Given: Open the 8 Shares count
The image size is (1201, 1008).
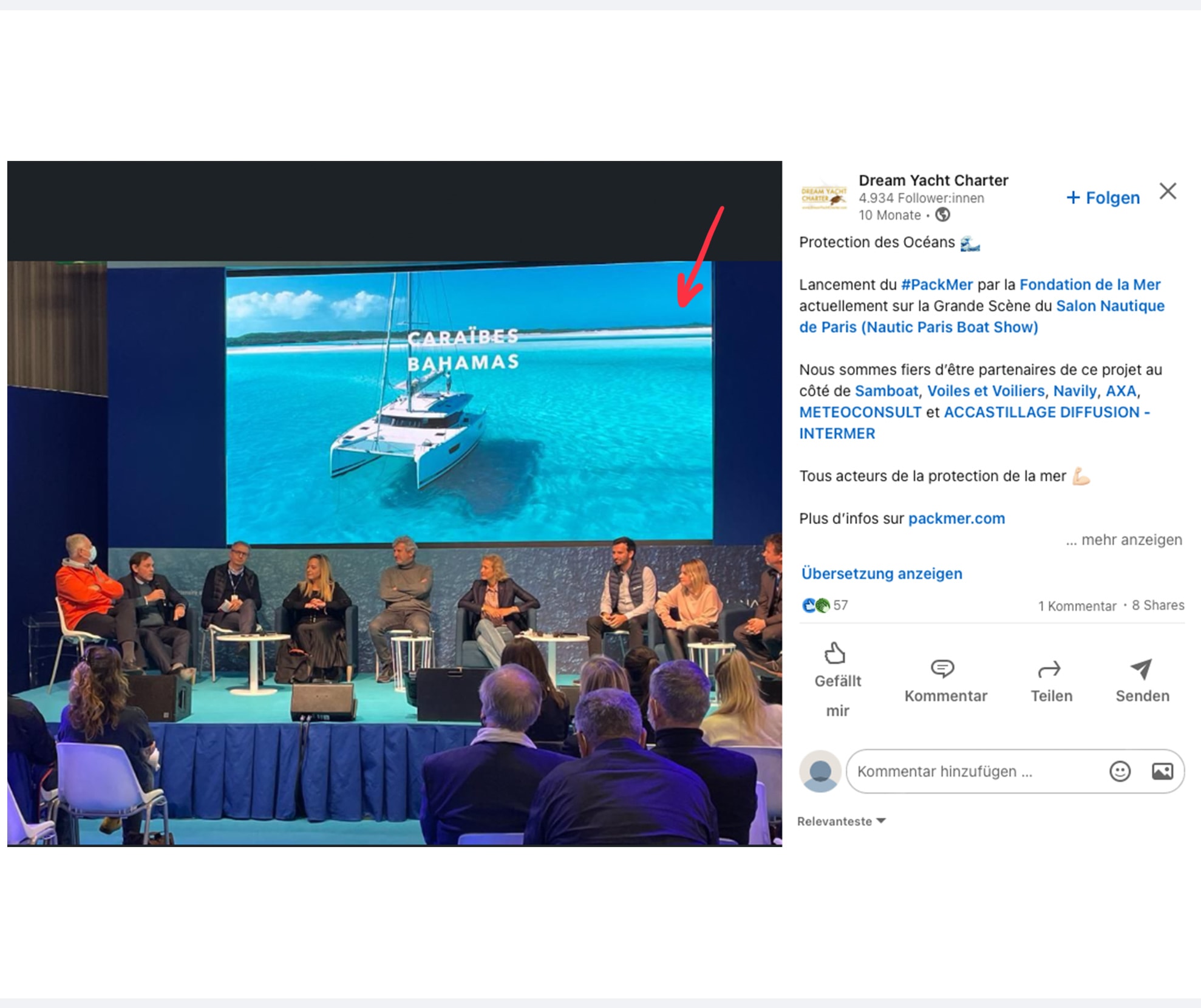Looking at the screenshot, I should 1158,605.
